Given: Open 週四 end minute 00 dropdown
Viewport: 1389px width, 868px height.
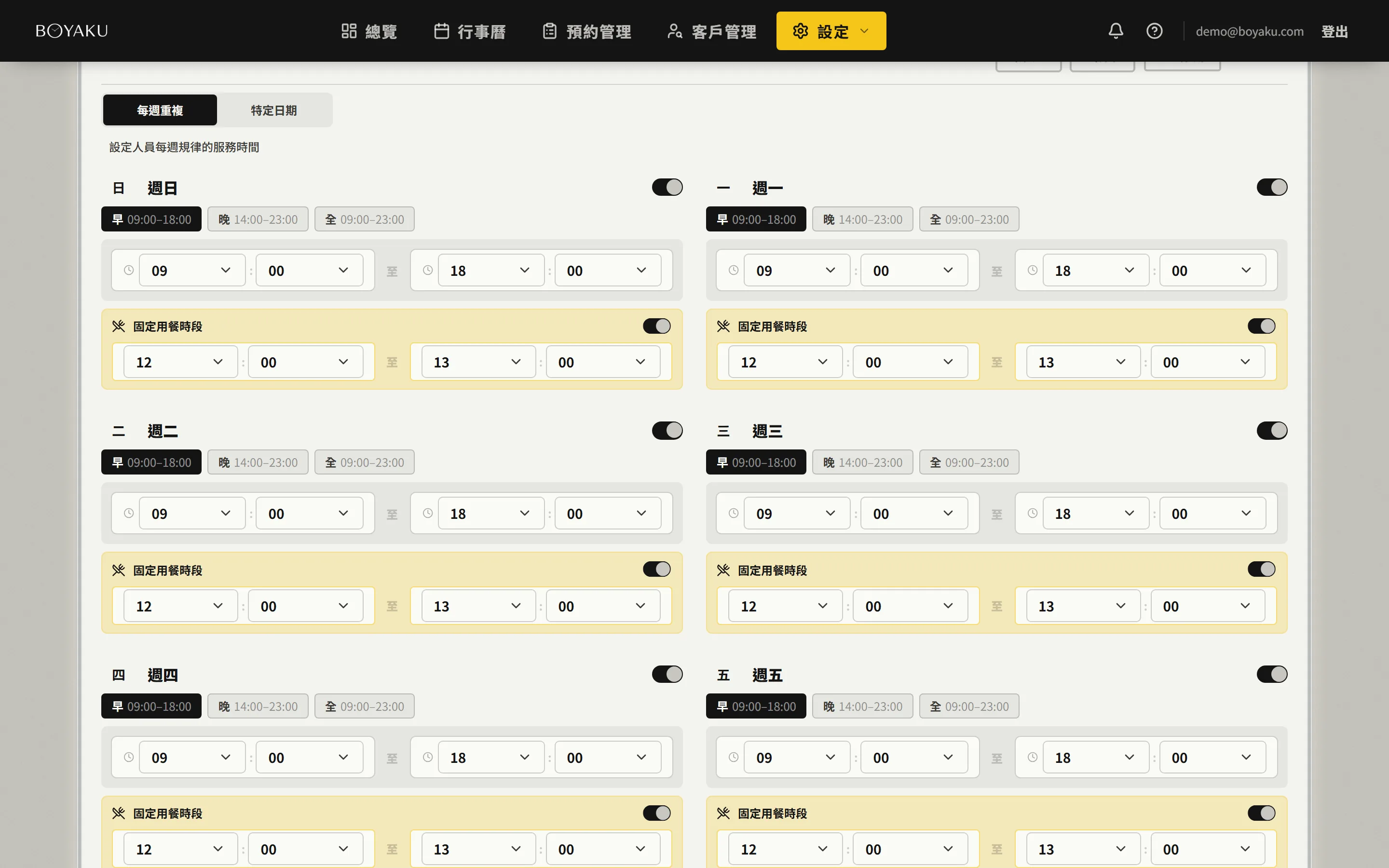Looking at the screenshot, I should pos(608,757).
